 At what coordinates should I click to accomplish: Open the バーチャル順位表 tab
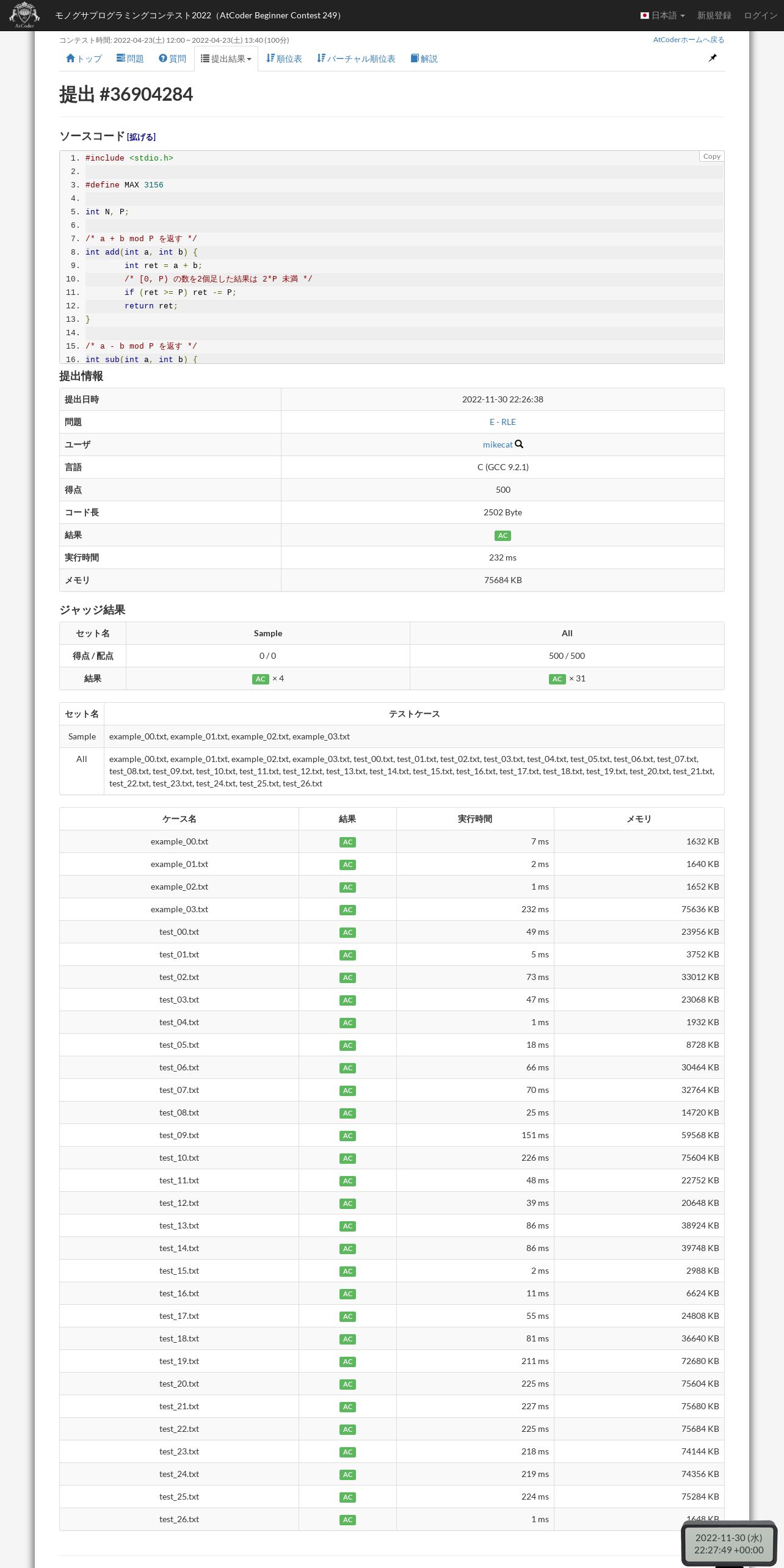pyautogui.click(x=356, y=59)
